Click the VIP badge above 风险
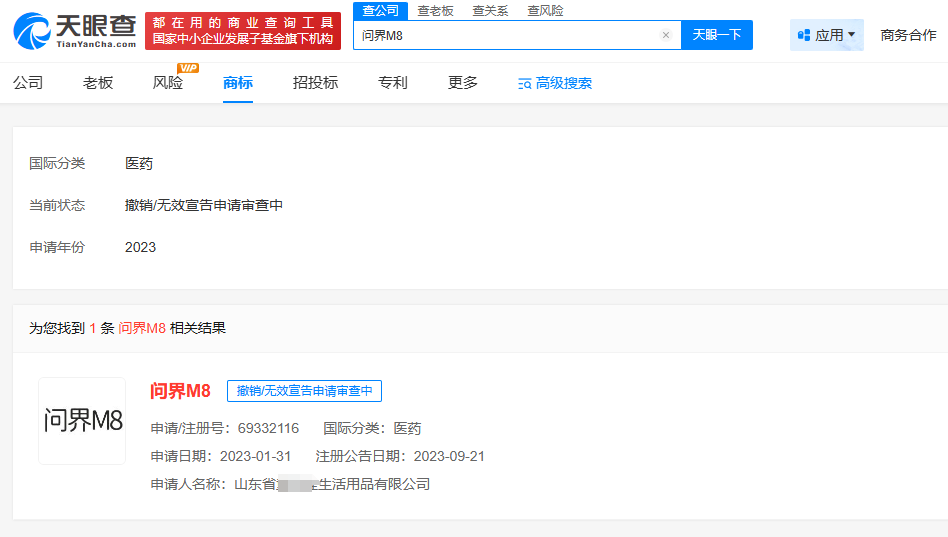 pos(188,68)
